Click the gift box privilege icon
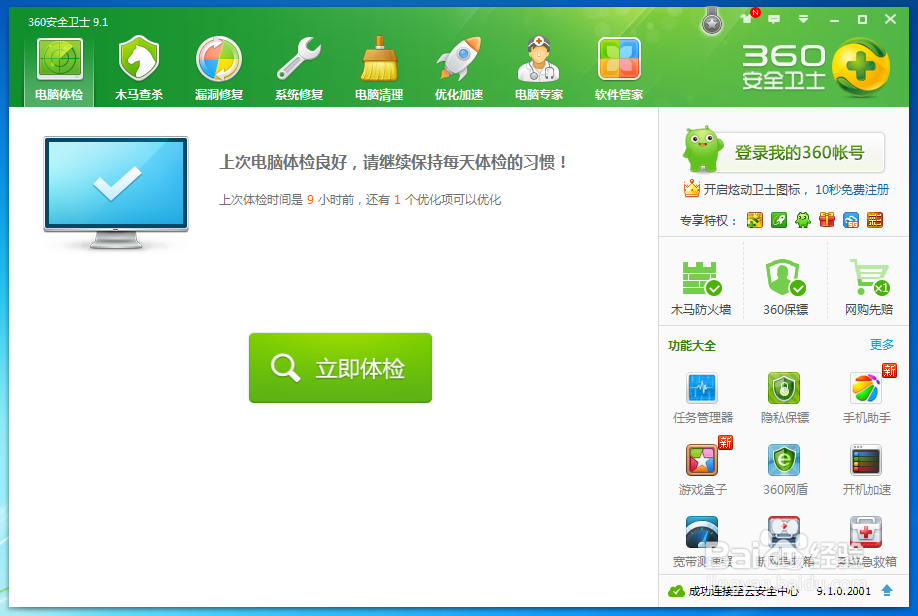 827,220
